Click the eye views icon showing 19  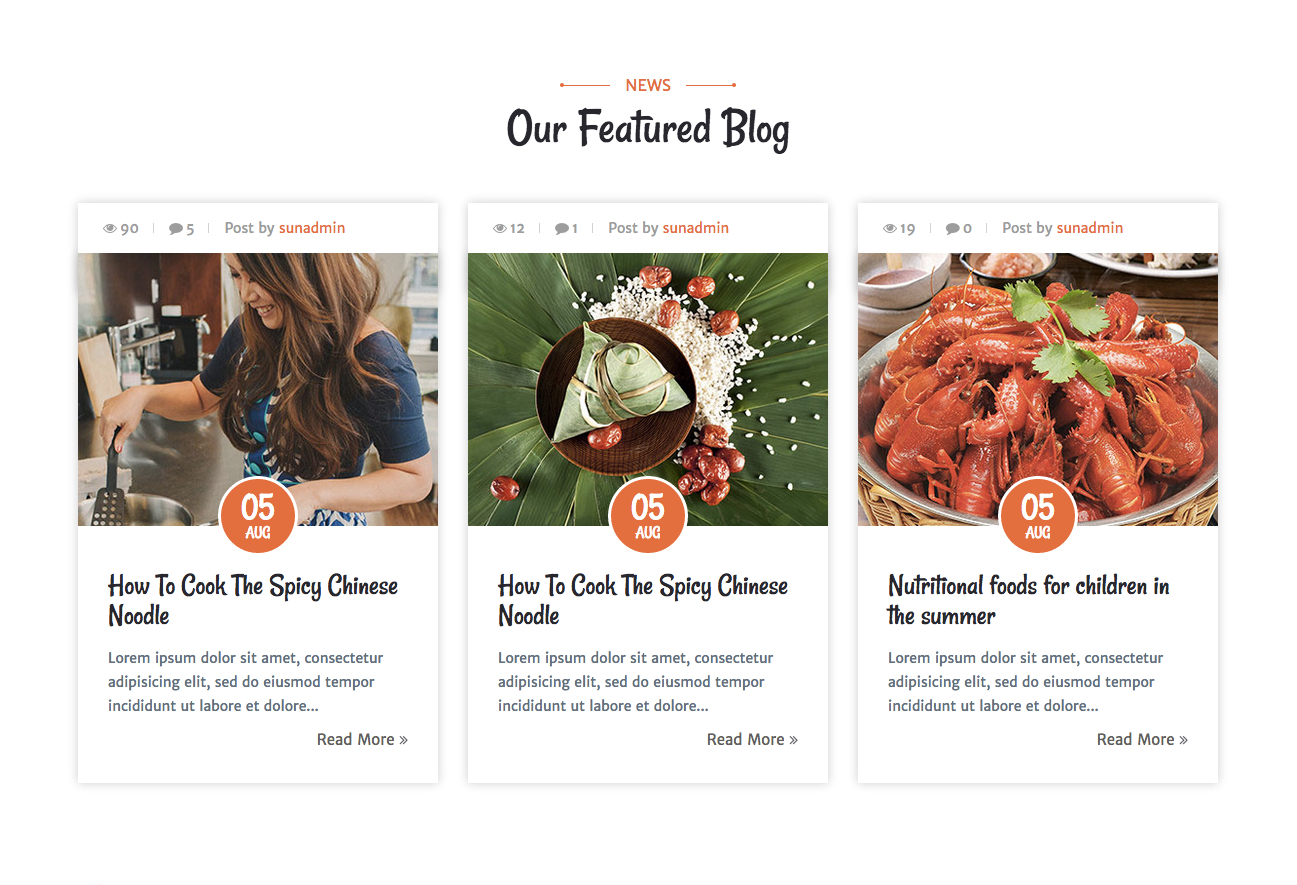coord(890,228)
